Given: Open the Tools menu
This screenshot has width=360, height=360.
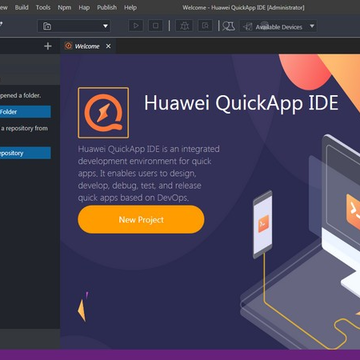Looking at the screenshot, I should [43, 7].
